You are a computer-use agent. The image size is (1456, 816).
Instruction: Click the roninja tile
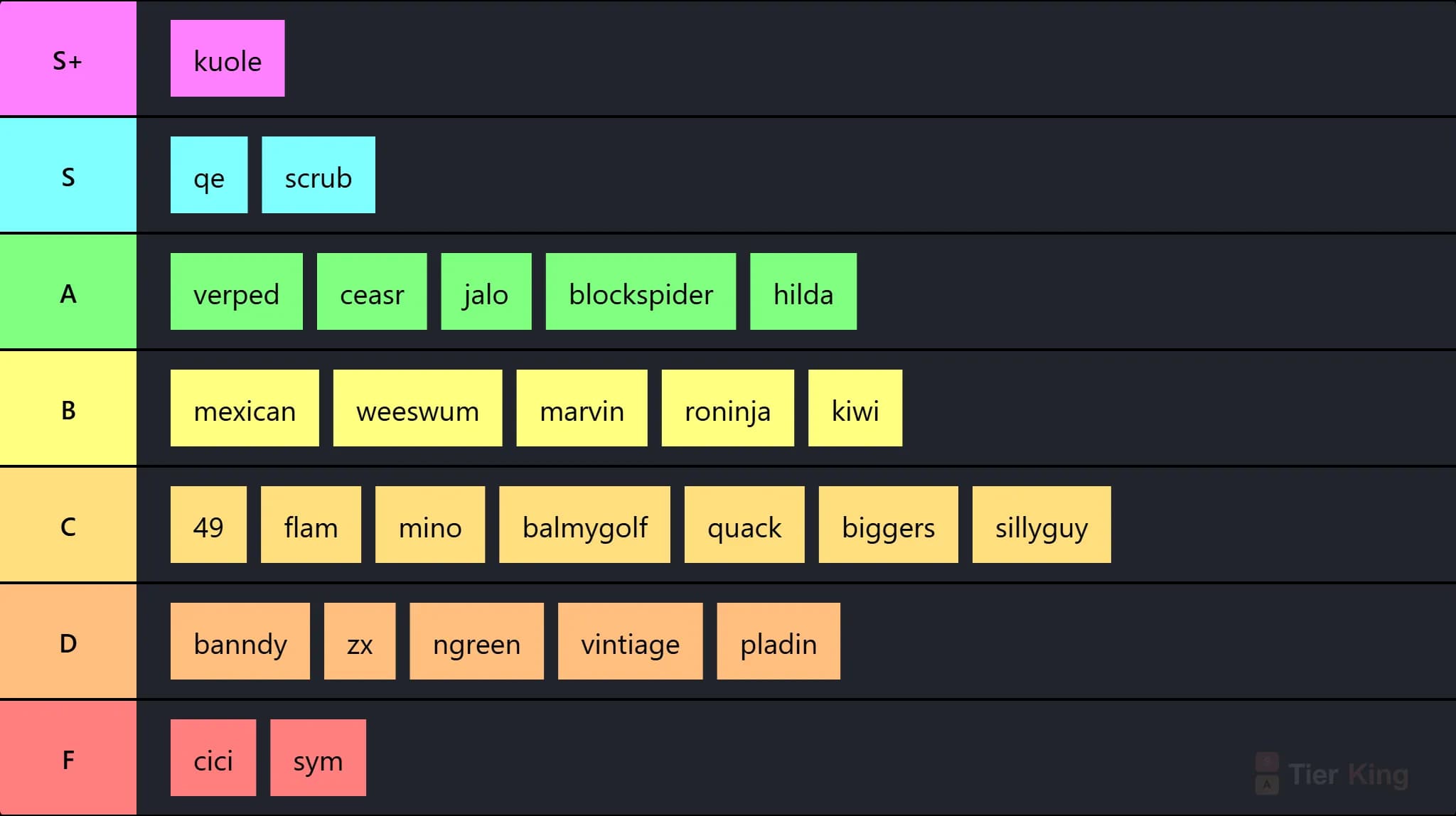click(x=728, y=408)
